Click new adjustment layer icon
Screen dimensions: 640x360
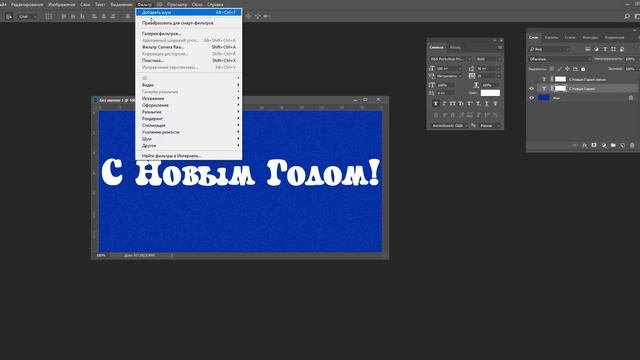604,145
